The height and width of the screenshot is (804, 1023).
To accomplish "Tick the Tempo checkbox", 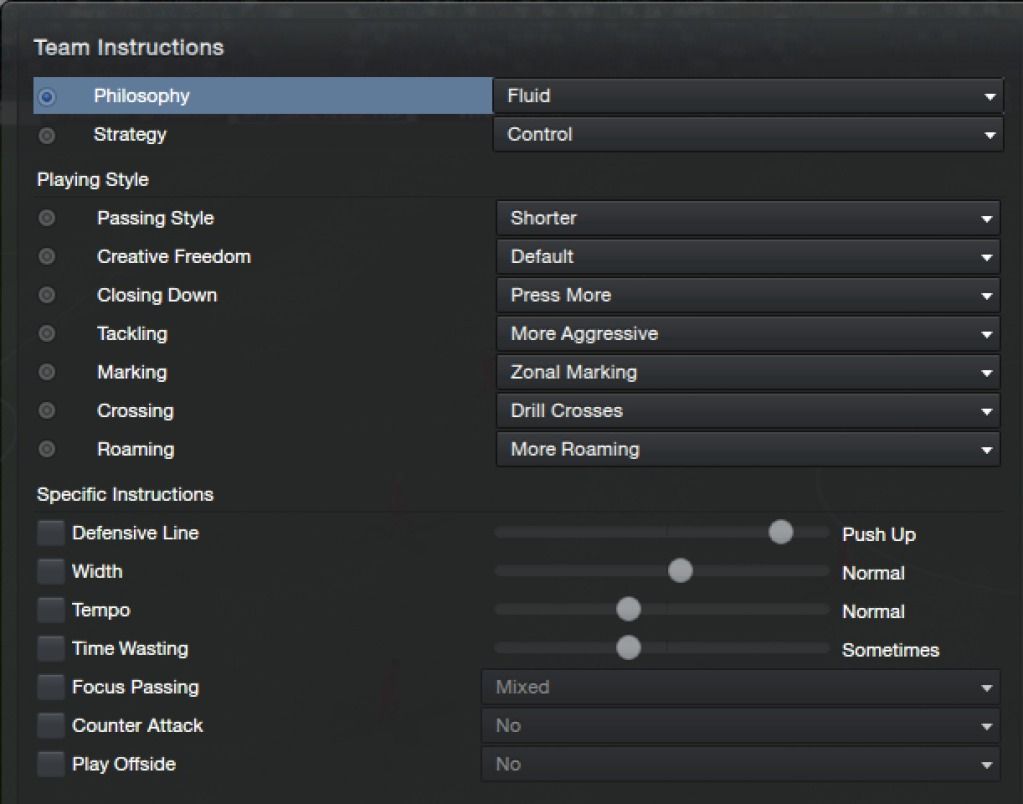I will [x=51, y=610].
